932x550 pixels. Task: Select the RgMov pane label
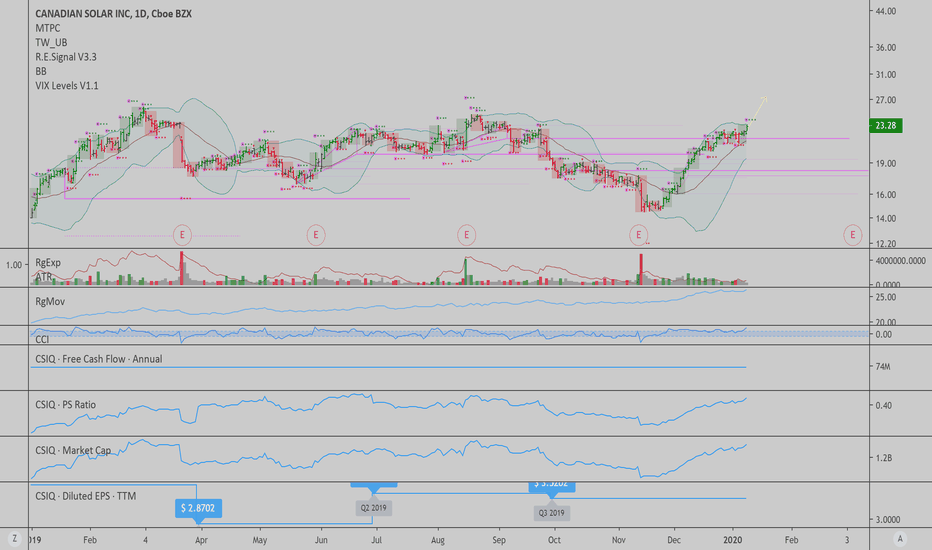(50, 301)
